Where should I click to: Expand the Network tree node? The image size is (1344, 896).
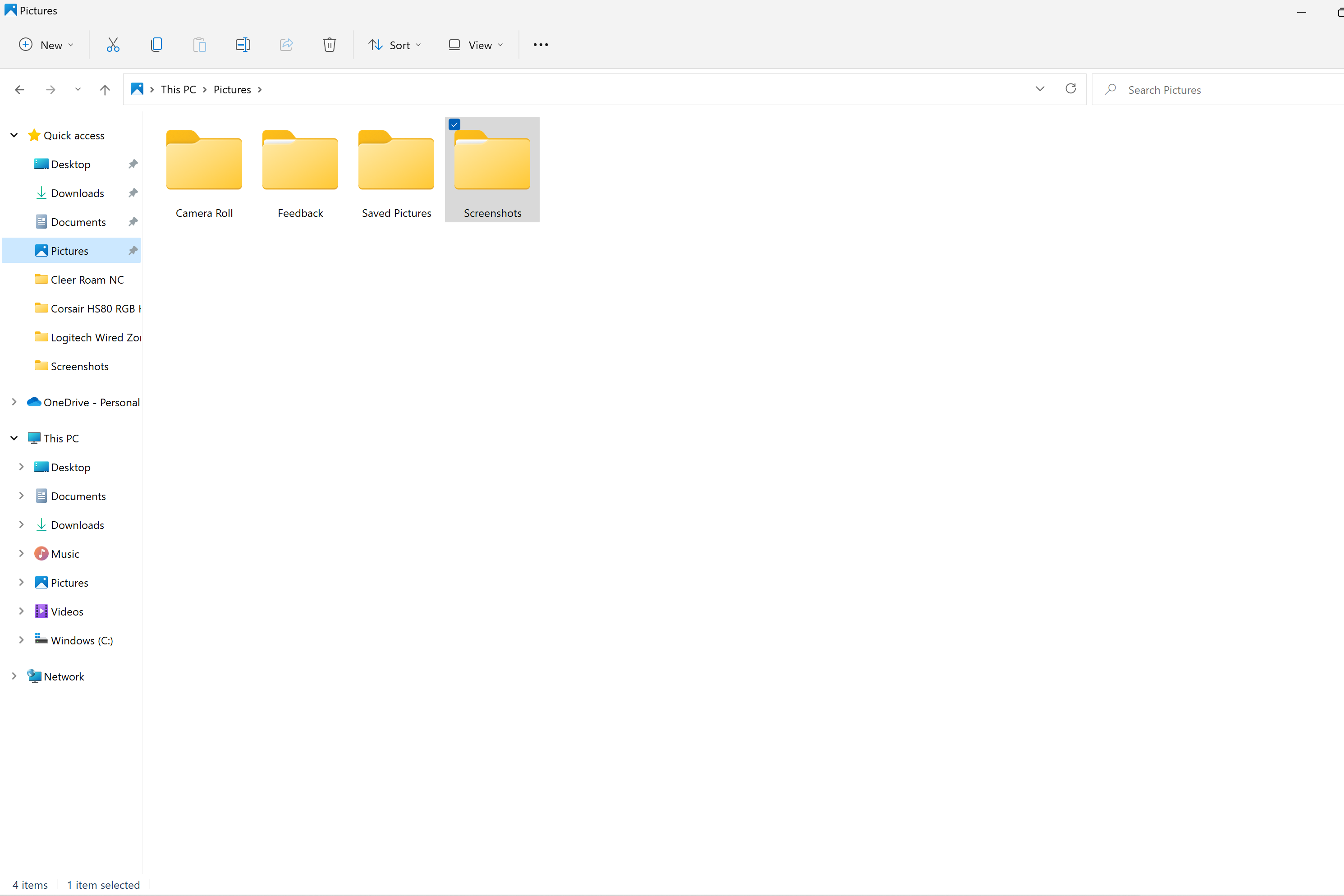click(x=14, y=676)
